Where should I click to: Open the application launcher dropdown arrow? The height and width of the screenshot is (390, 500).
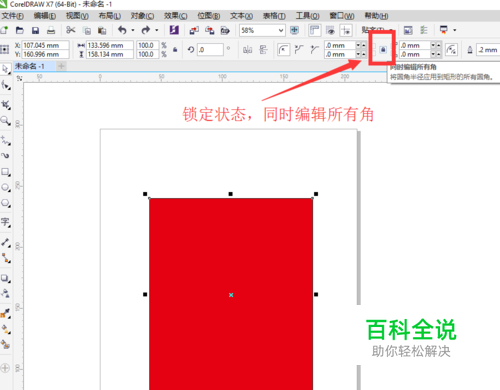[455, 30]
